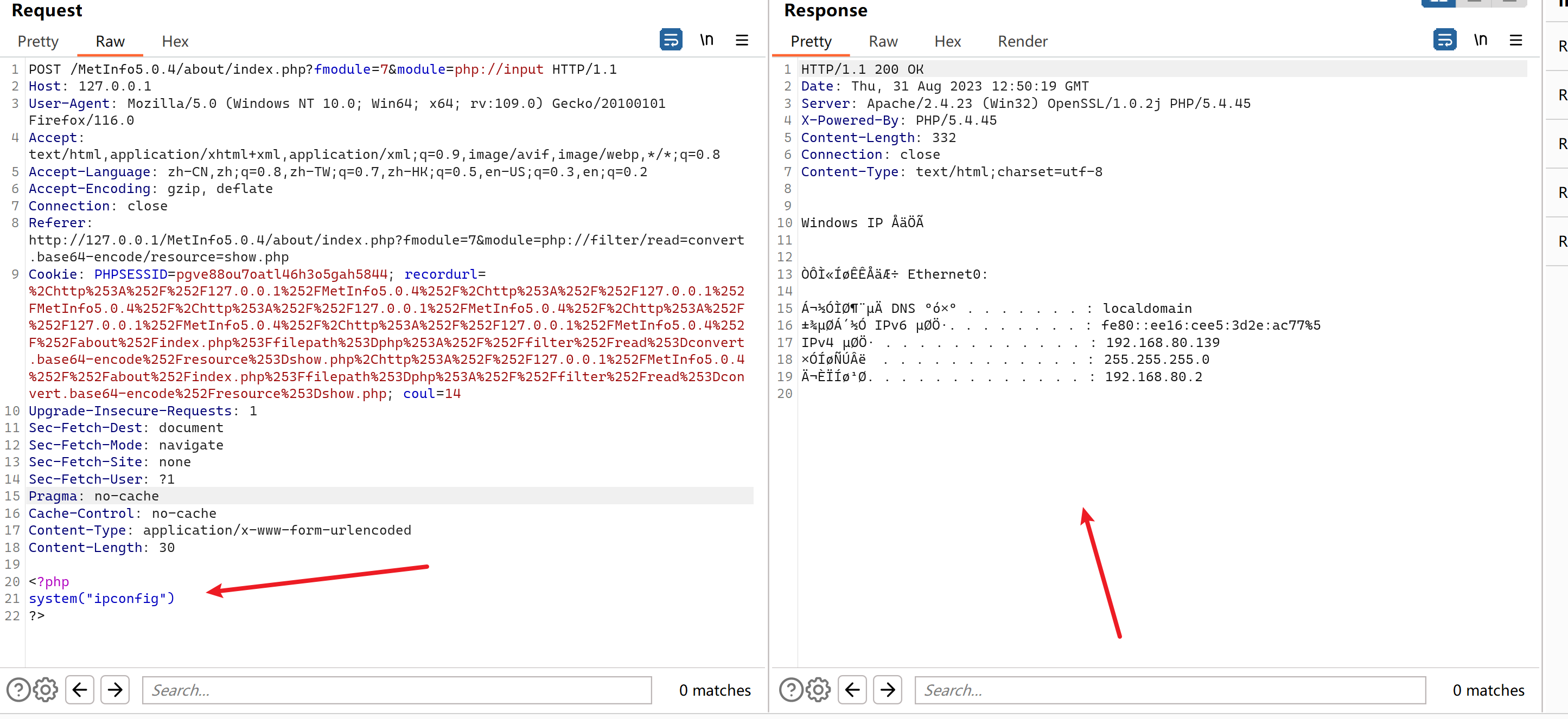Open the Response Render tab
This screenshot has width=1568, height=719.
(1023, 41)
